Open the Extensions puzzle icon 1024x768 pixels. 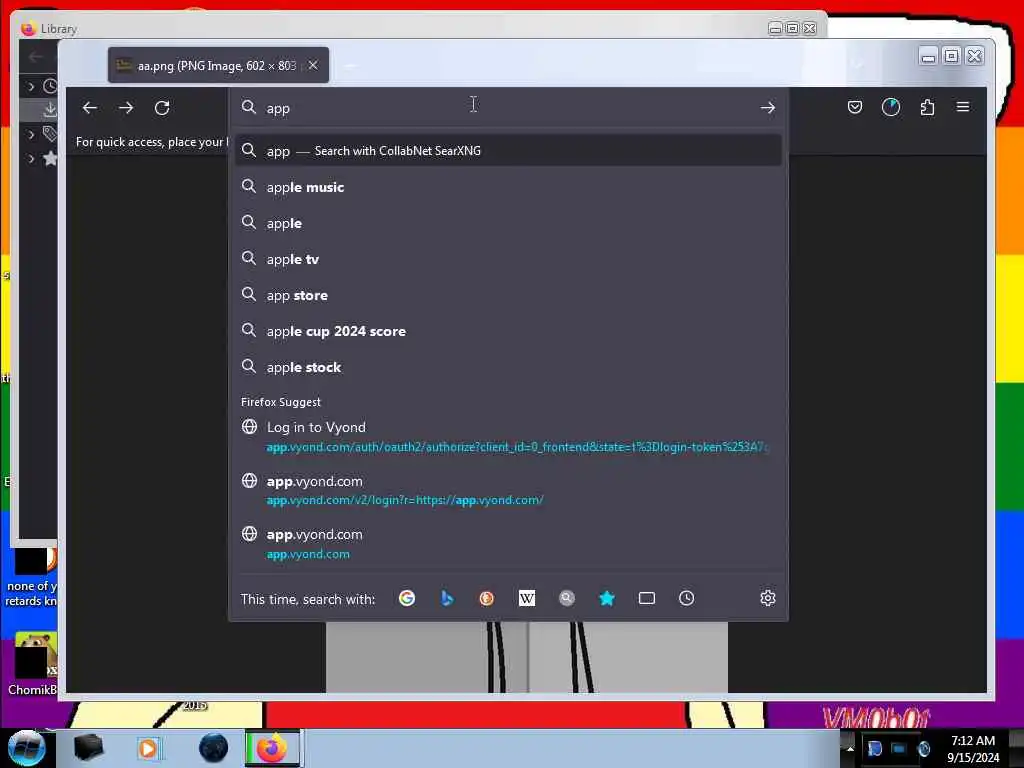pyautogui.click(x=927, y=107)
